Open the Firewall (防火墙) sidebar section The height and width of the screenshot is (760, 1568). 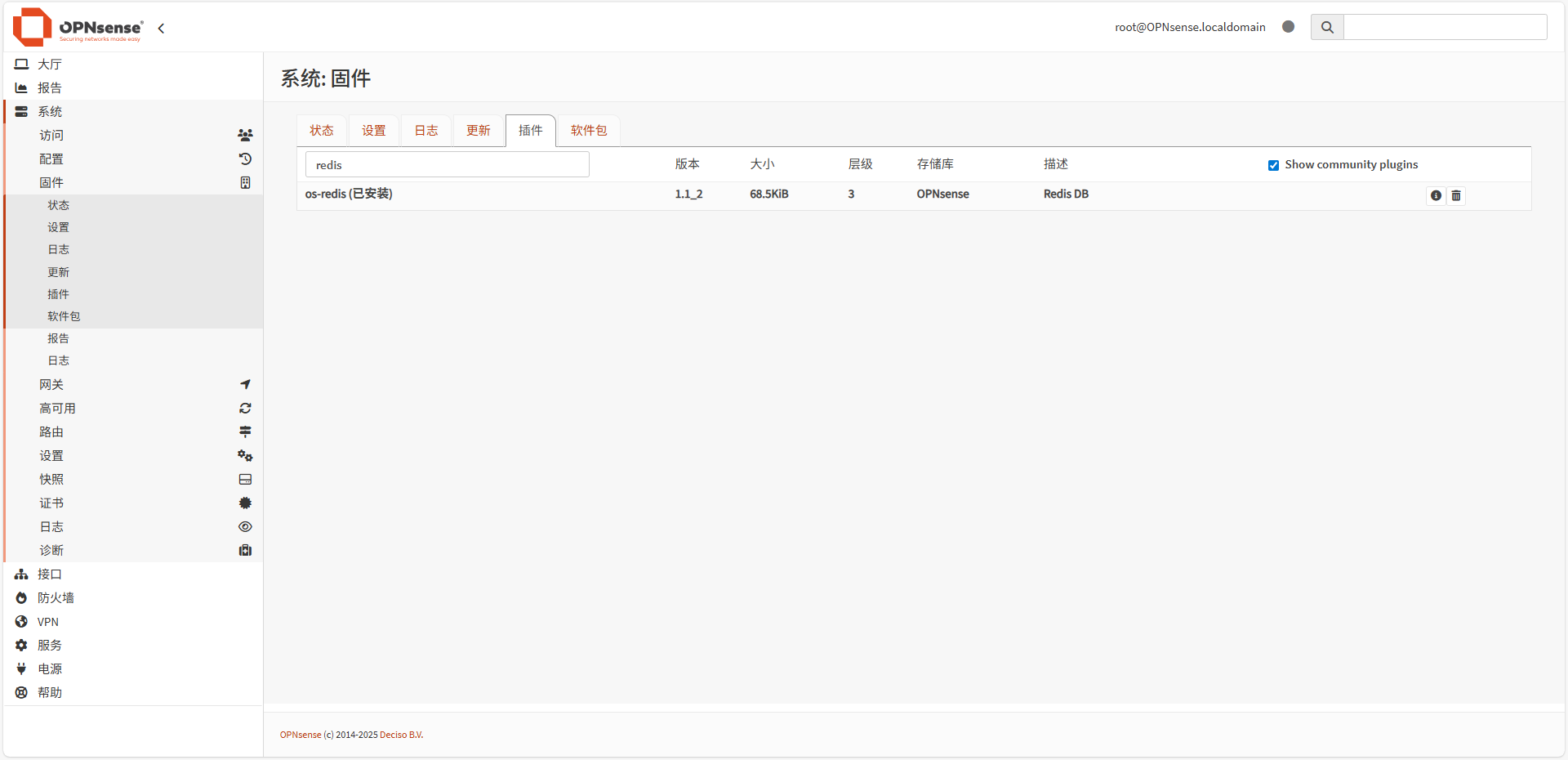coord(56,598)
